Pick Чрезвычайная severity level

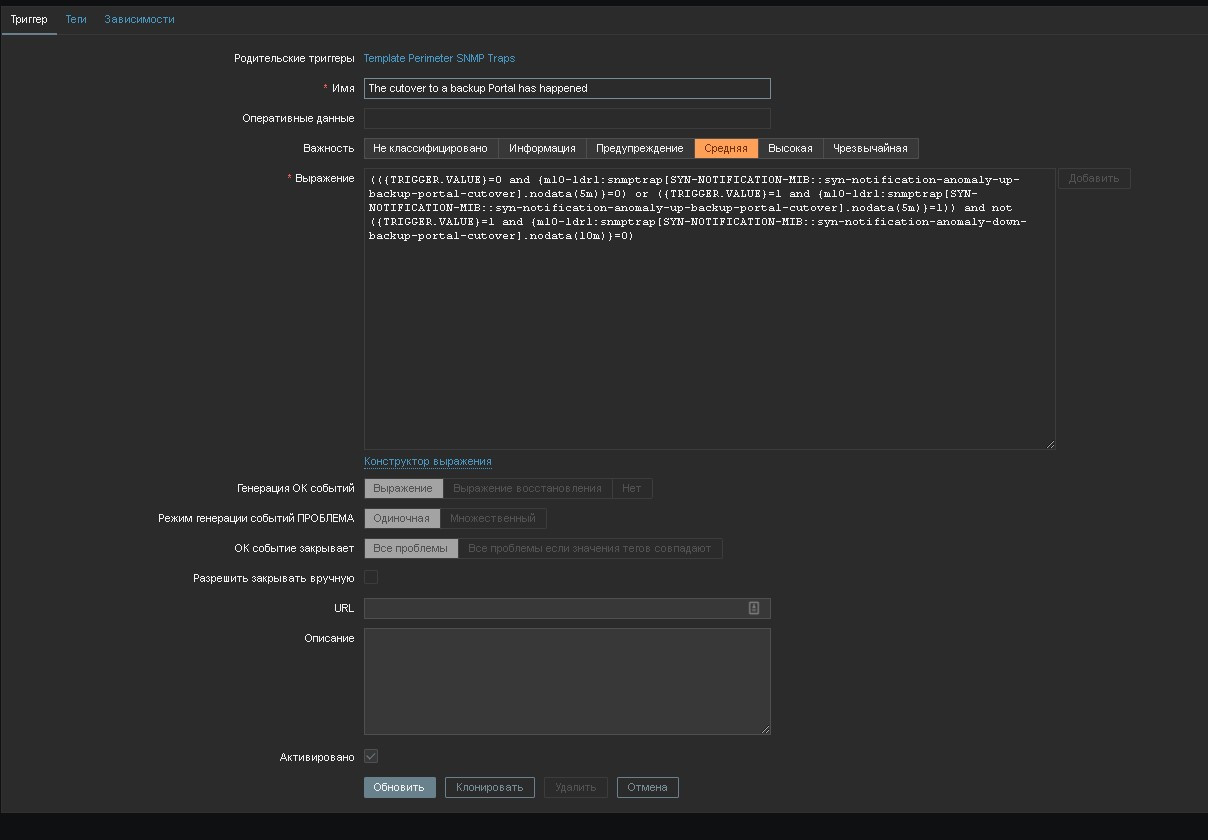(x=870, y=148)
